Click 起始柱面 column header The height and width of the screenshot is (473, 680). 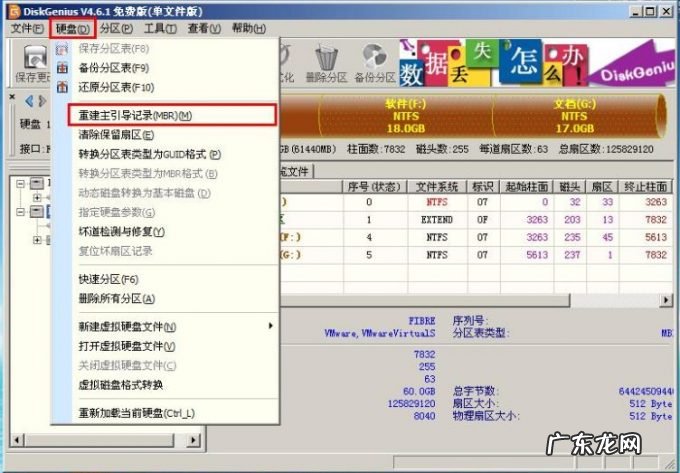[526, 187]
